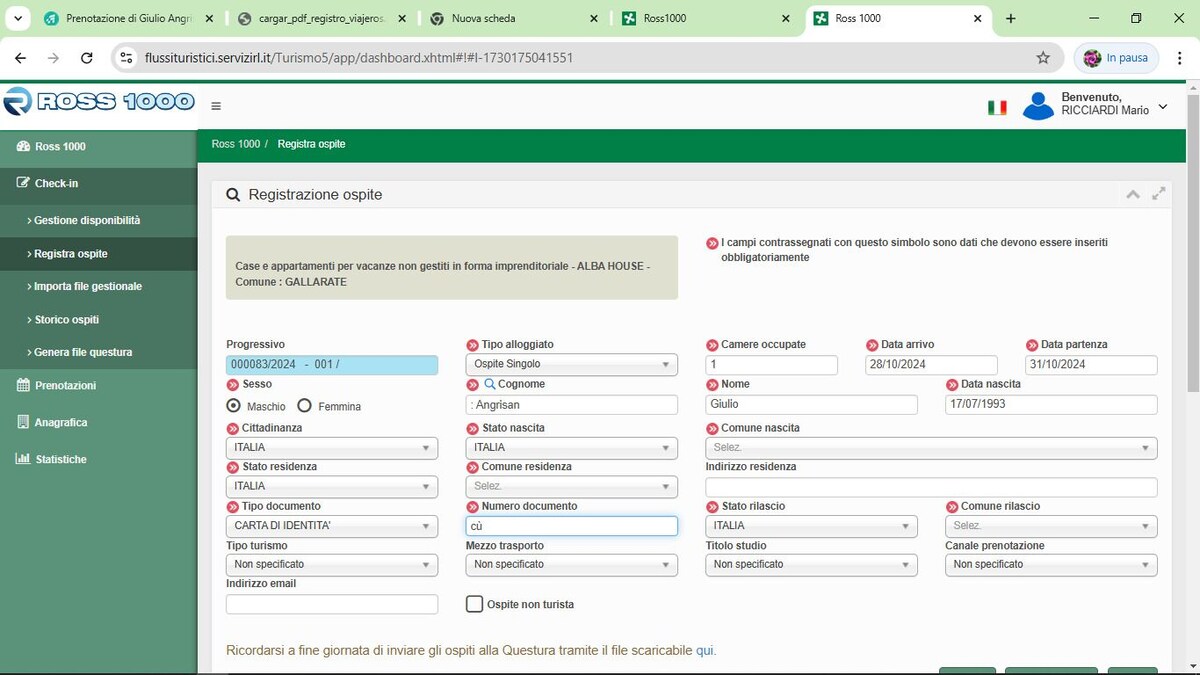Collapse the Registrazione ospite panel with the chevron icon

(1133, 194)
